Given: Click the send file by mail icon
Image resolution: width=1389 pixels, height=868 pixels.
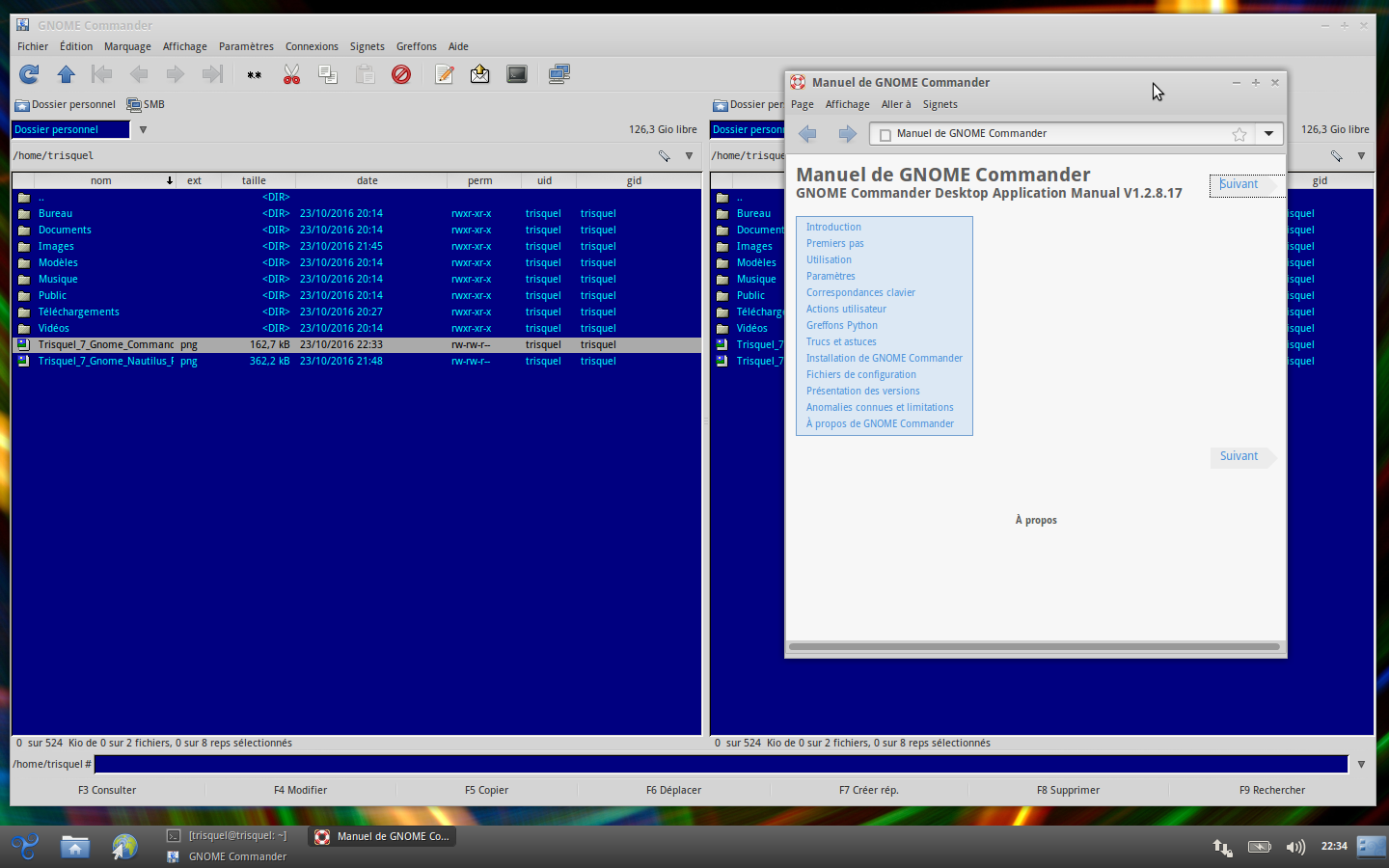Looking at the screenshot, I should coord(479,74).
